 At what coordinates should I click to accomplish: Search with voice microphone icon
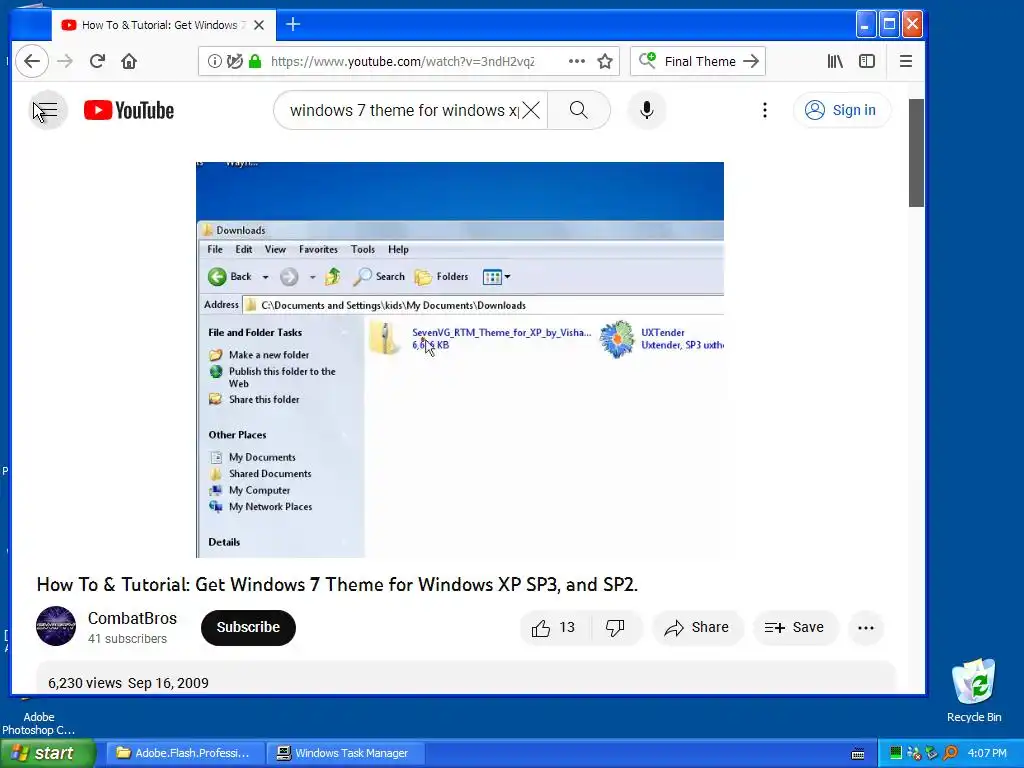pos(647,110)
